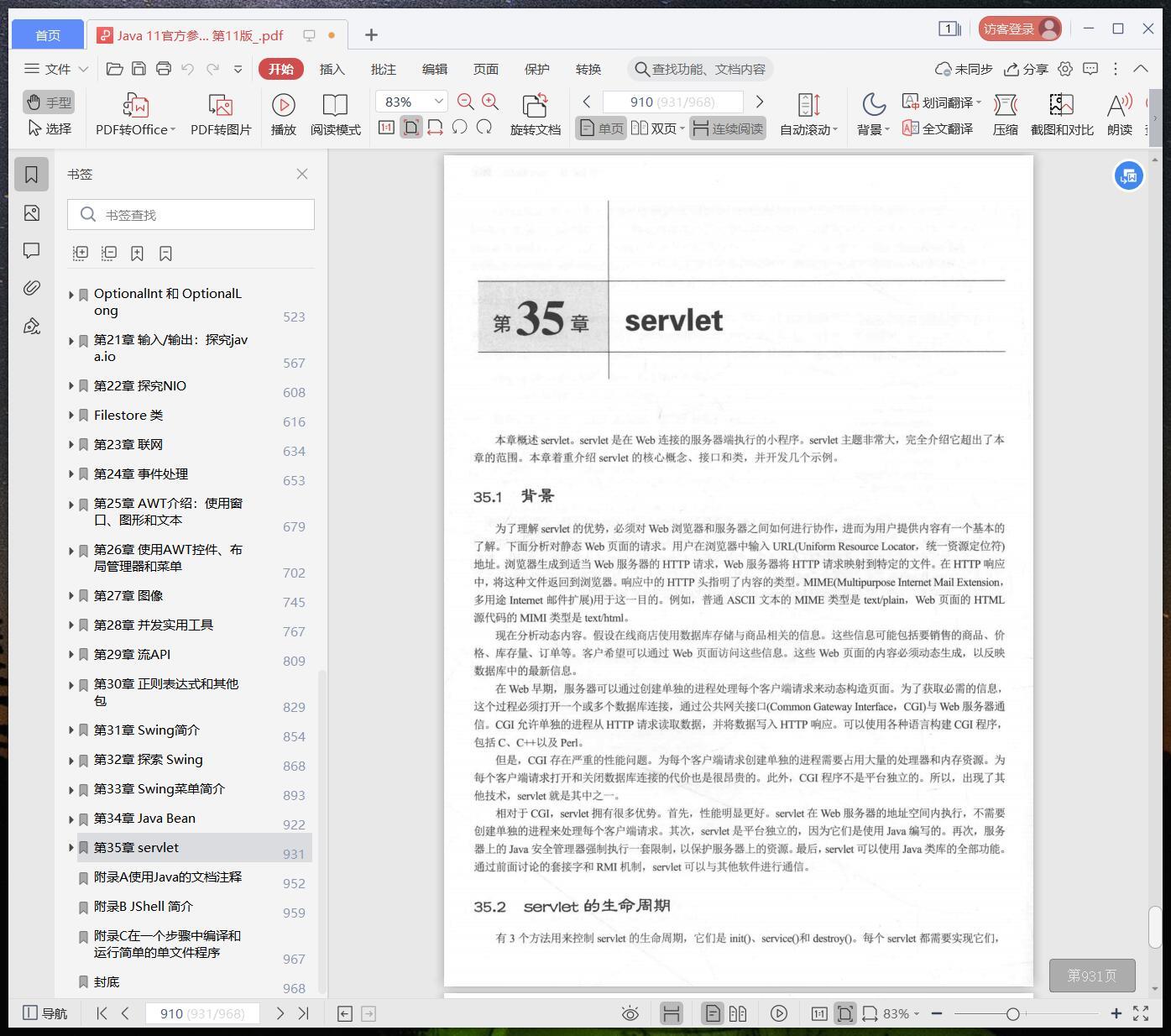1171x1036 pixels.
Task: Expand all bookmarks icon
Action: 81,253
